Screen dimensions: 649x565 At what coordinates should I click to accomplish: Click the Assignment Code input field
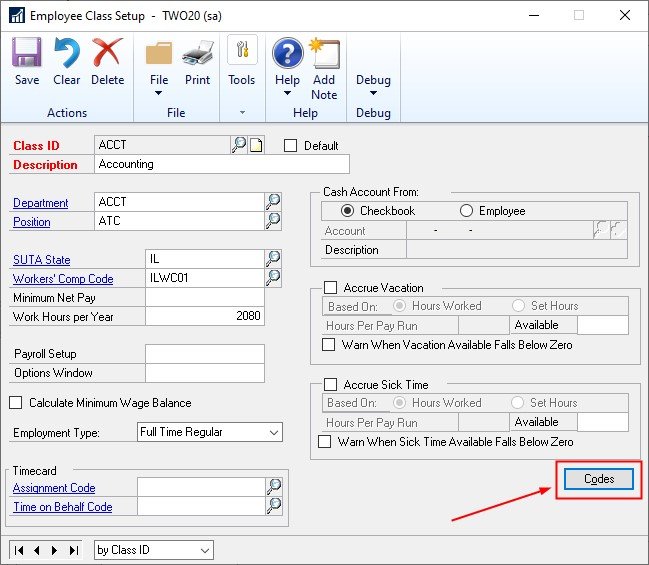[201, 487]
